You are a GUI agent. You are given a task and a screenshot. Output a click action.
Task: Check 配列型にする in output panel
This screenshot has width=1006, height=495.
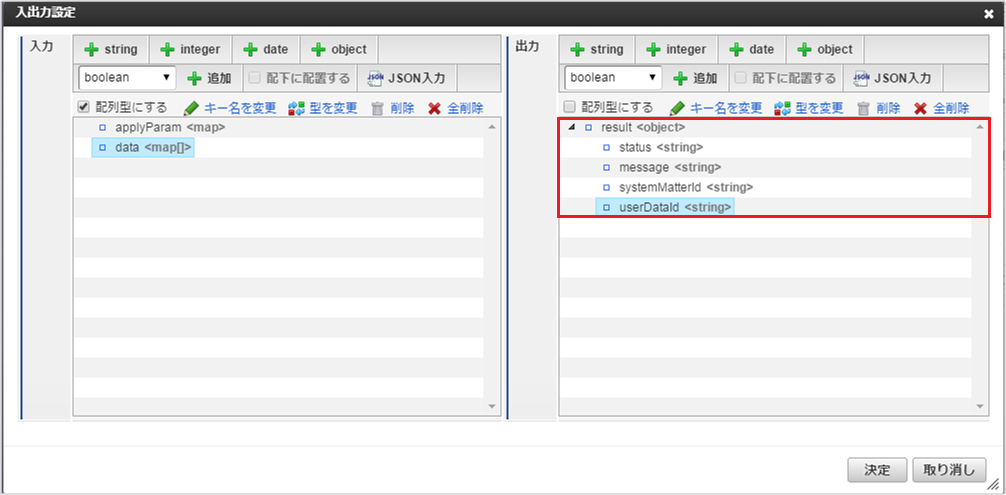click(x=568, y=107)
